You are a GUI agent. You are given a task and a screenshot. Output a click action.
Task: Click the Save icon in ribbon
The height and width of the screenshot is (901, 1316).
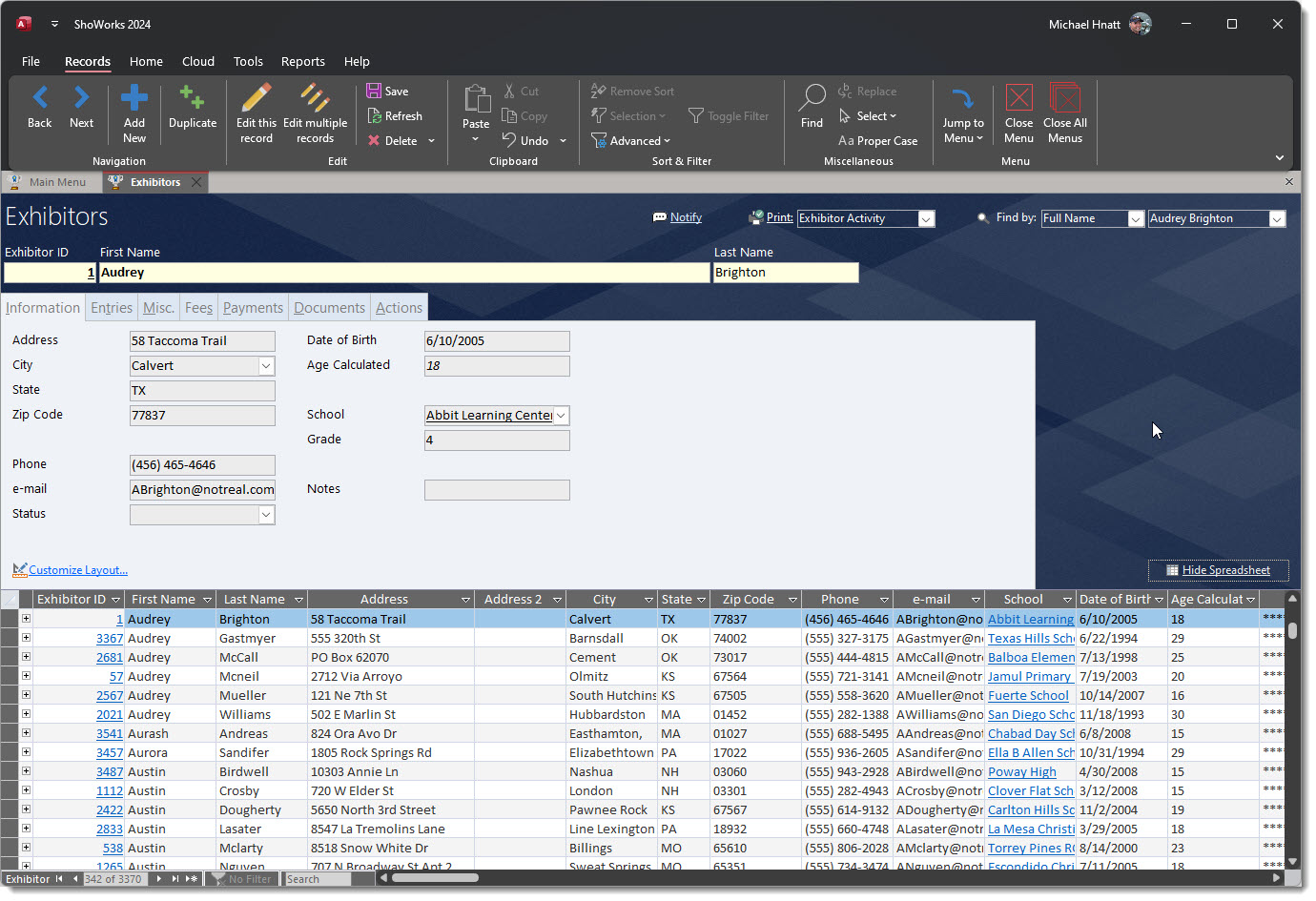[374, 92]
